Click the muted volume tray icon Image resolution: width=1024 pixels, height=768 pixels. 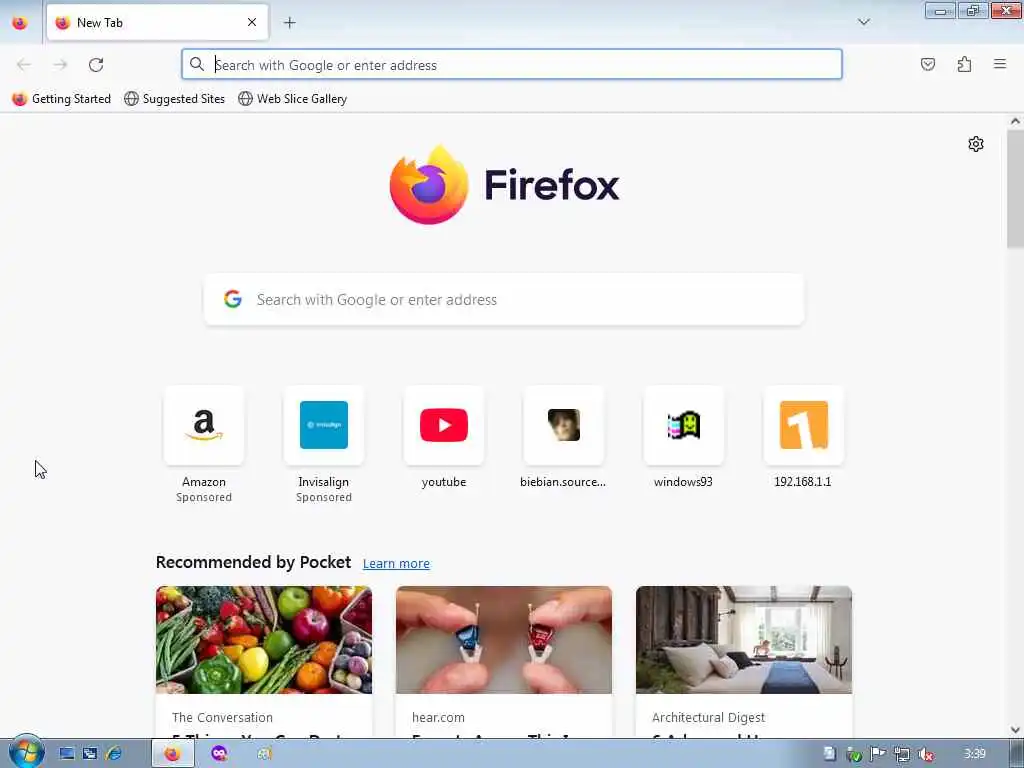pos(925,754)
